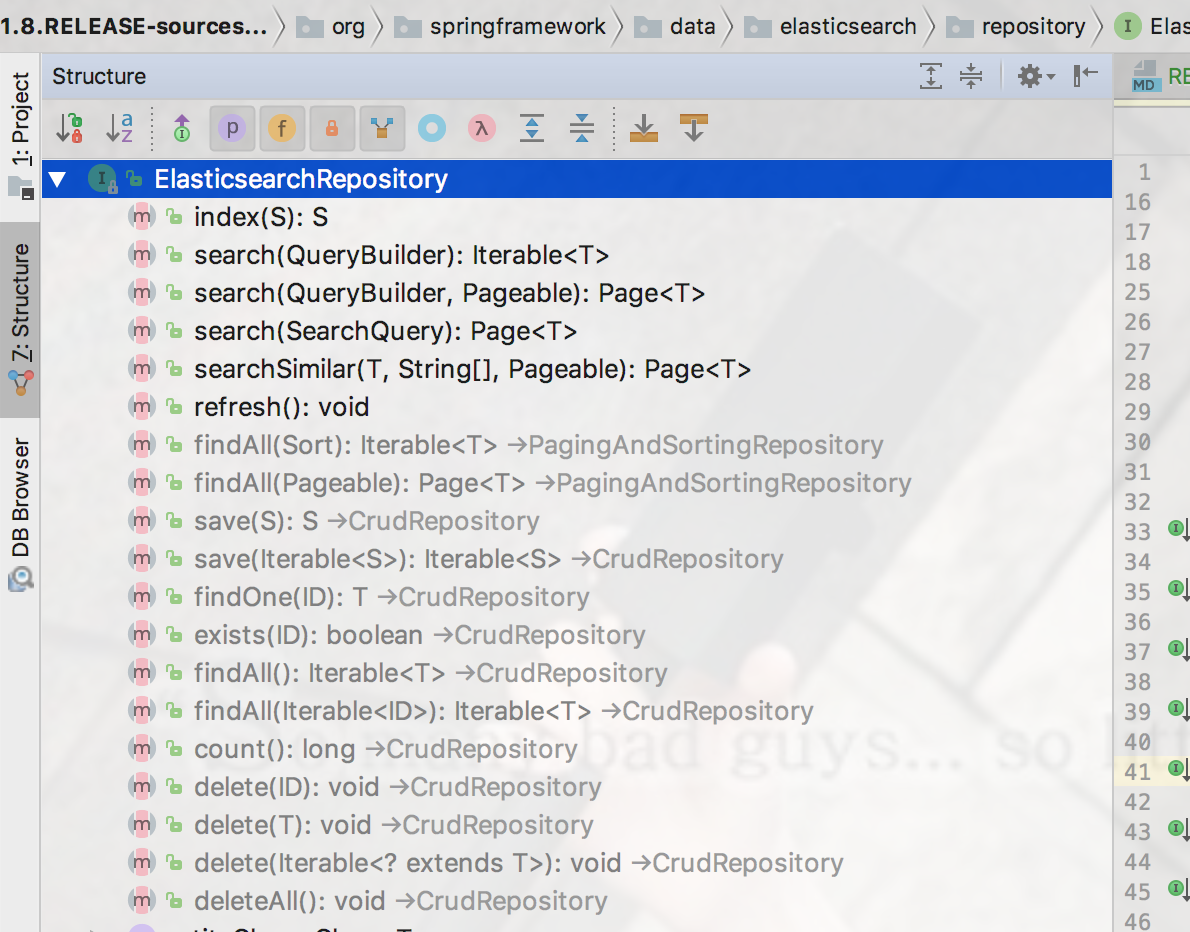Select deleteAll(): void method

577,900
